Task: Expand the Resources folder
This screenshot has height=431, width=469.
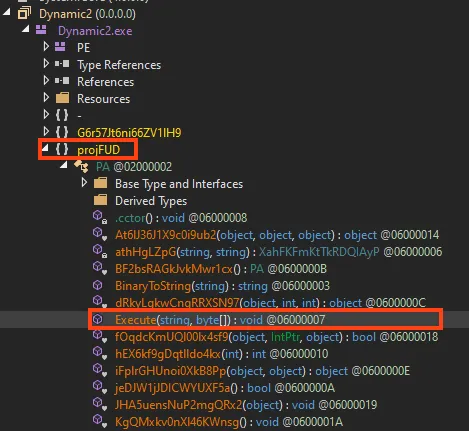Action: click(46, 98)
